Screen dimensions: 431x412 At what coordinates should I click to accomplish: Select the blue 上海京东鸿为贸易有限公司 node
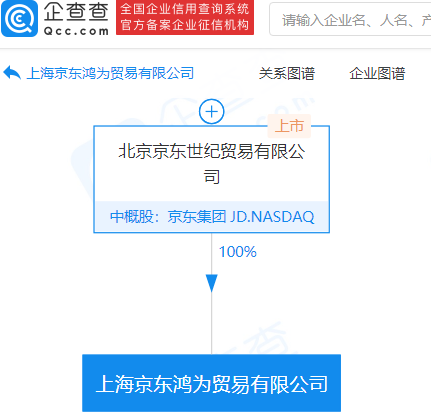[x=211, y=383]
